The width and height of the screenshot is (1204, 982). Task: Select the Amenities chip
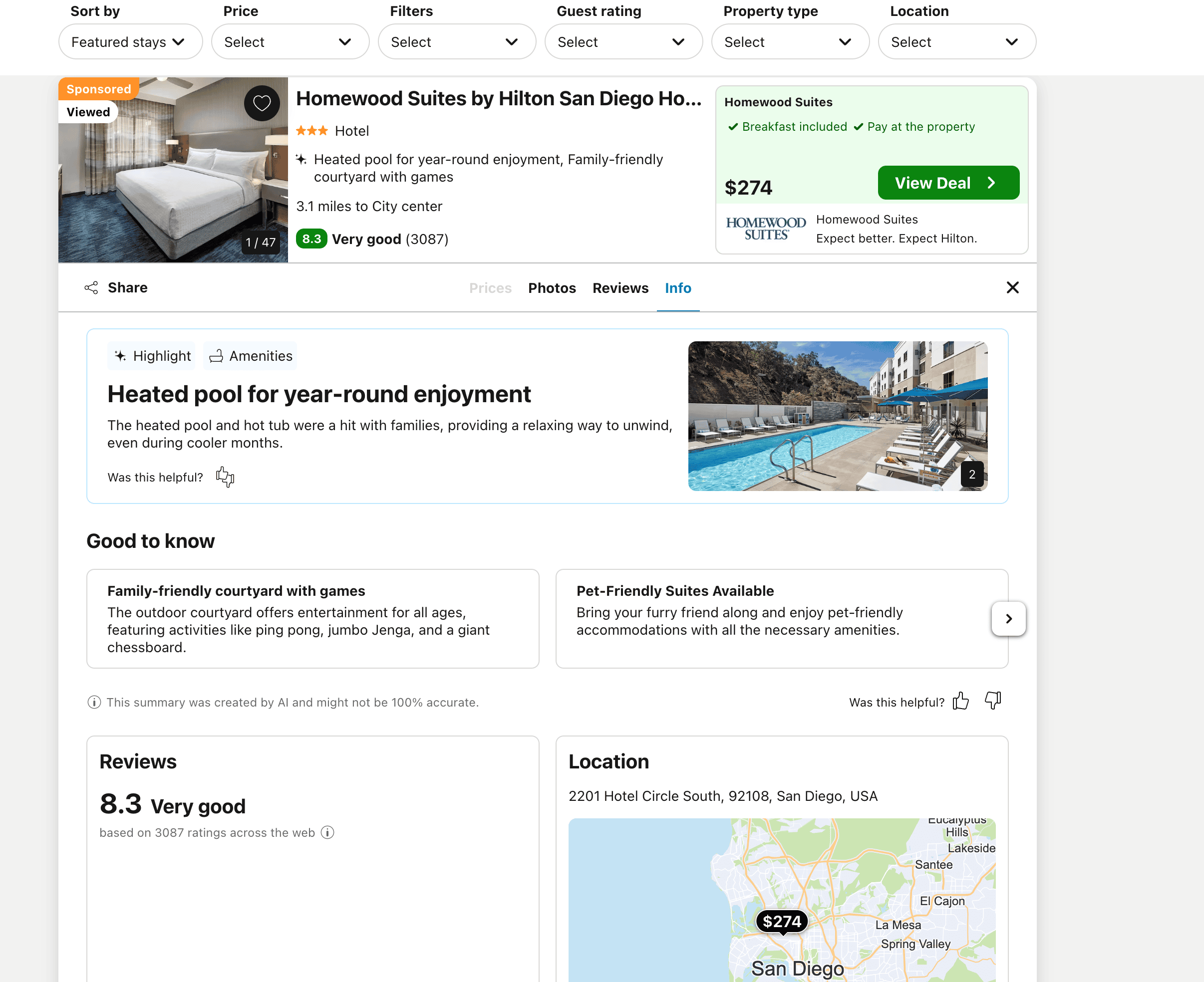tap(251, 356)
